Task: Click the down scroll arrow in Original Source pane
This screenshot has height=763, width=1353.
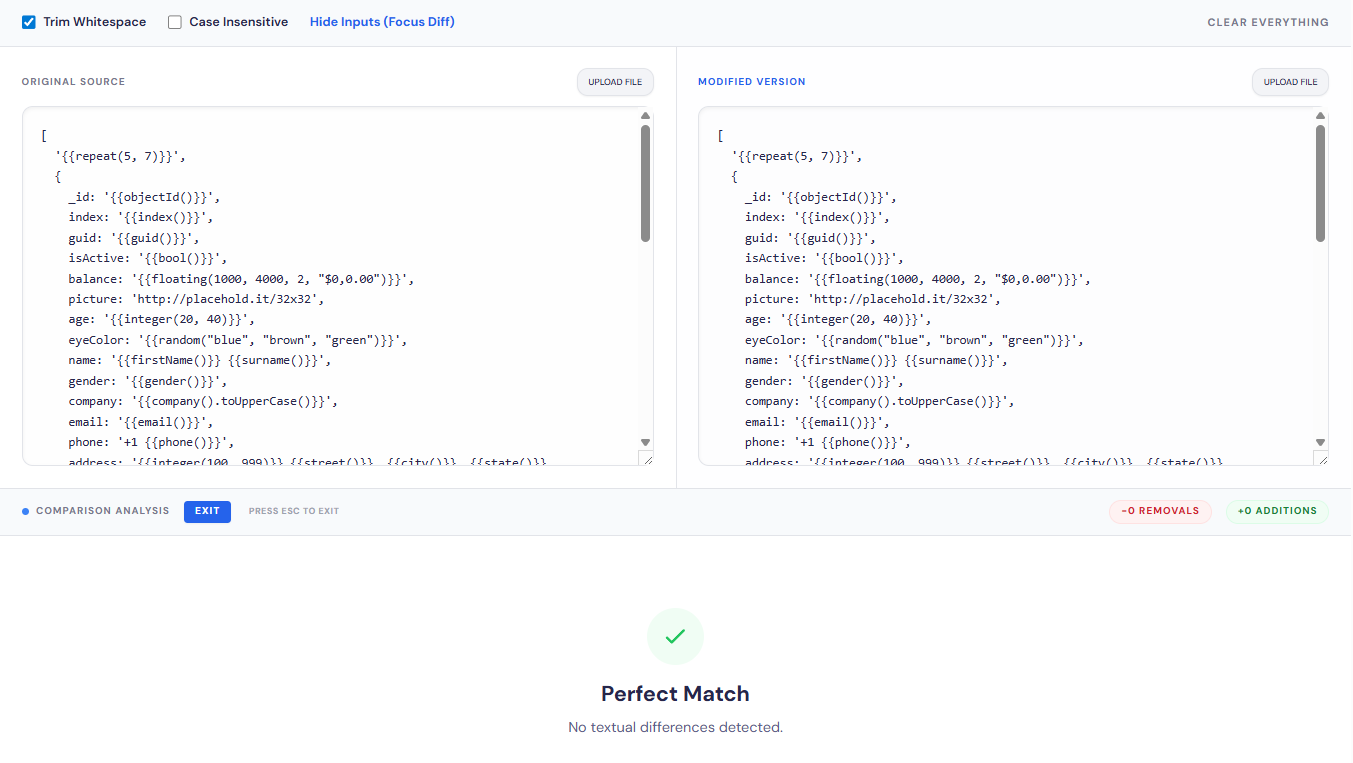Action: coord(645,441)
